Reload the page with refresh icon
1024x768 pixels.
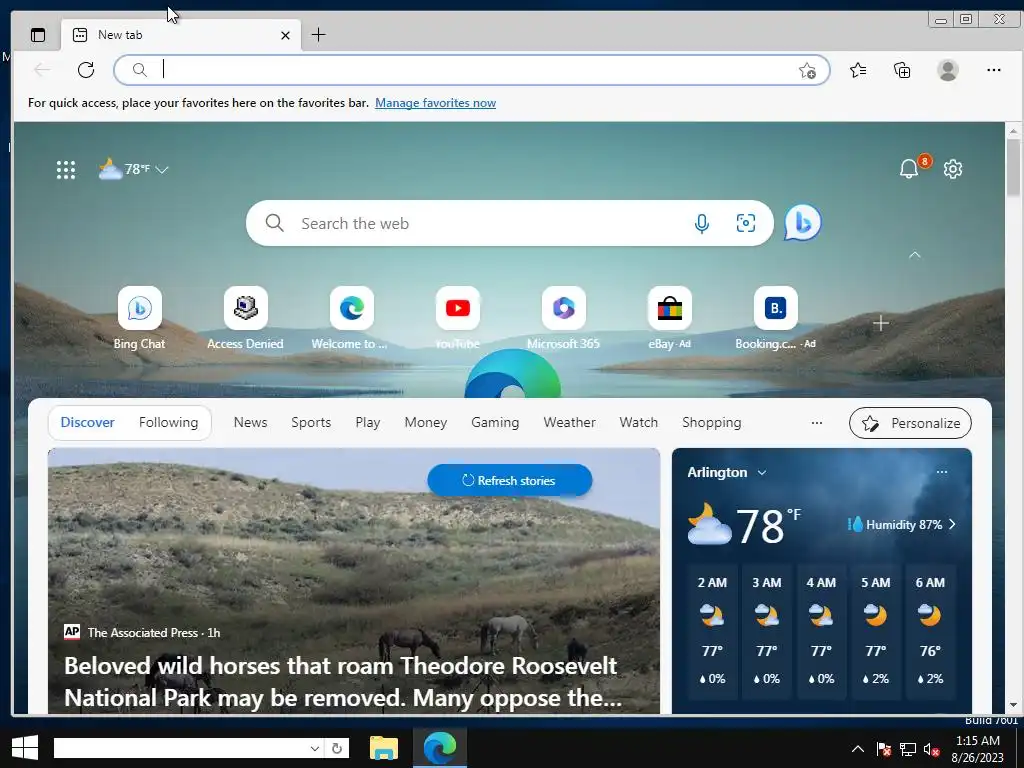coord(86,70)
